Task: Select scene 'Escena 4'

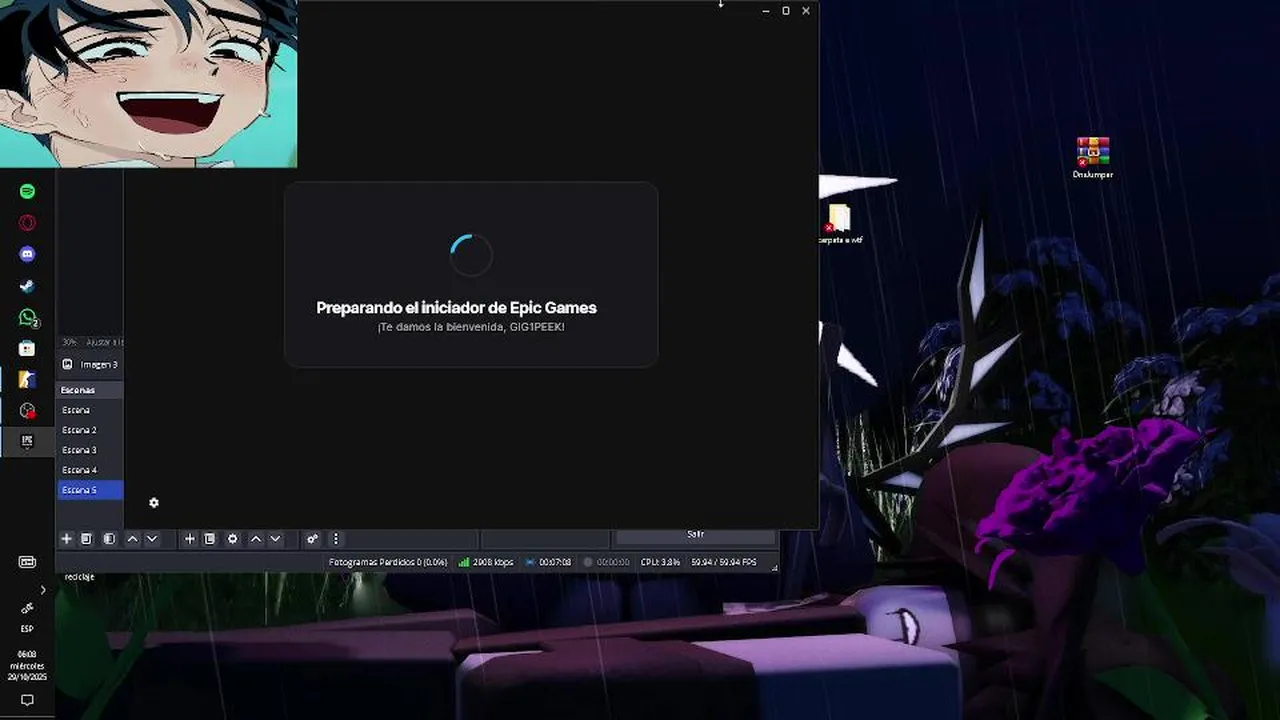Action: pos(90,470)
